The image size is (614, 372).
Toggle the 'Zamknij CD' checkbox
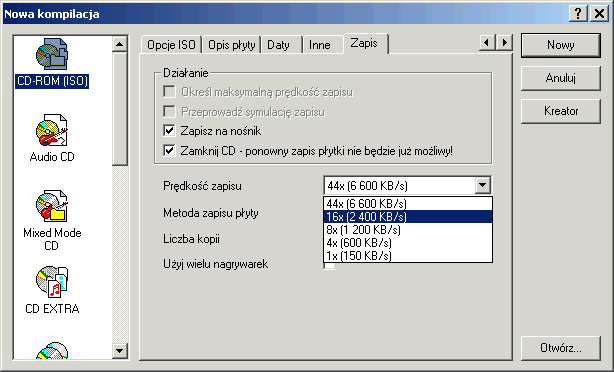[x=169, y=150]
